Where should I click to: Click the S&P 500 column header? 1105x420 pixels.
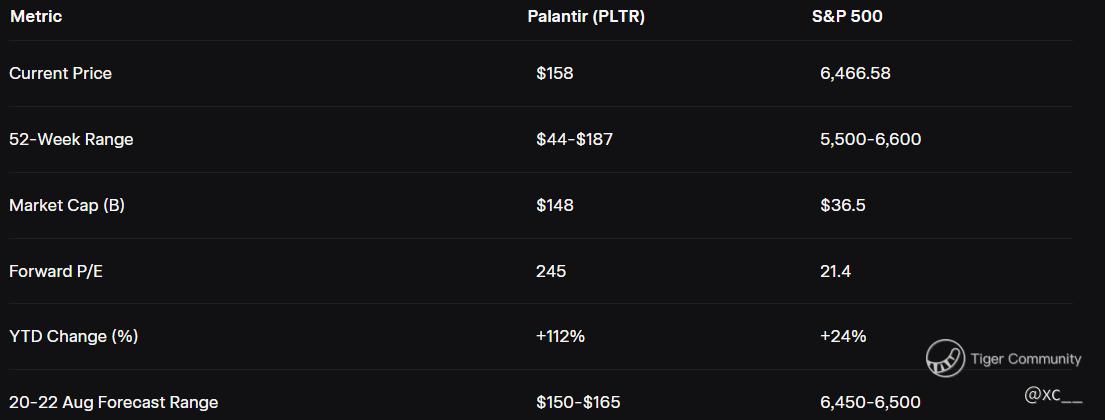(847, 16)
